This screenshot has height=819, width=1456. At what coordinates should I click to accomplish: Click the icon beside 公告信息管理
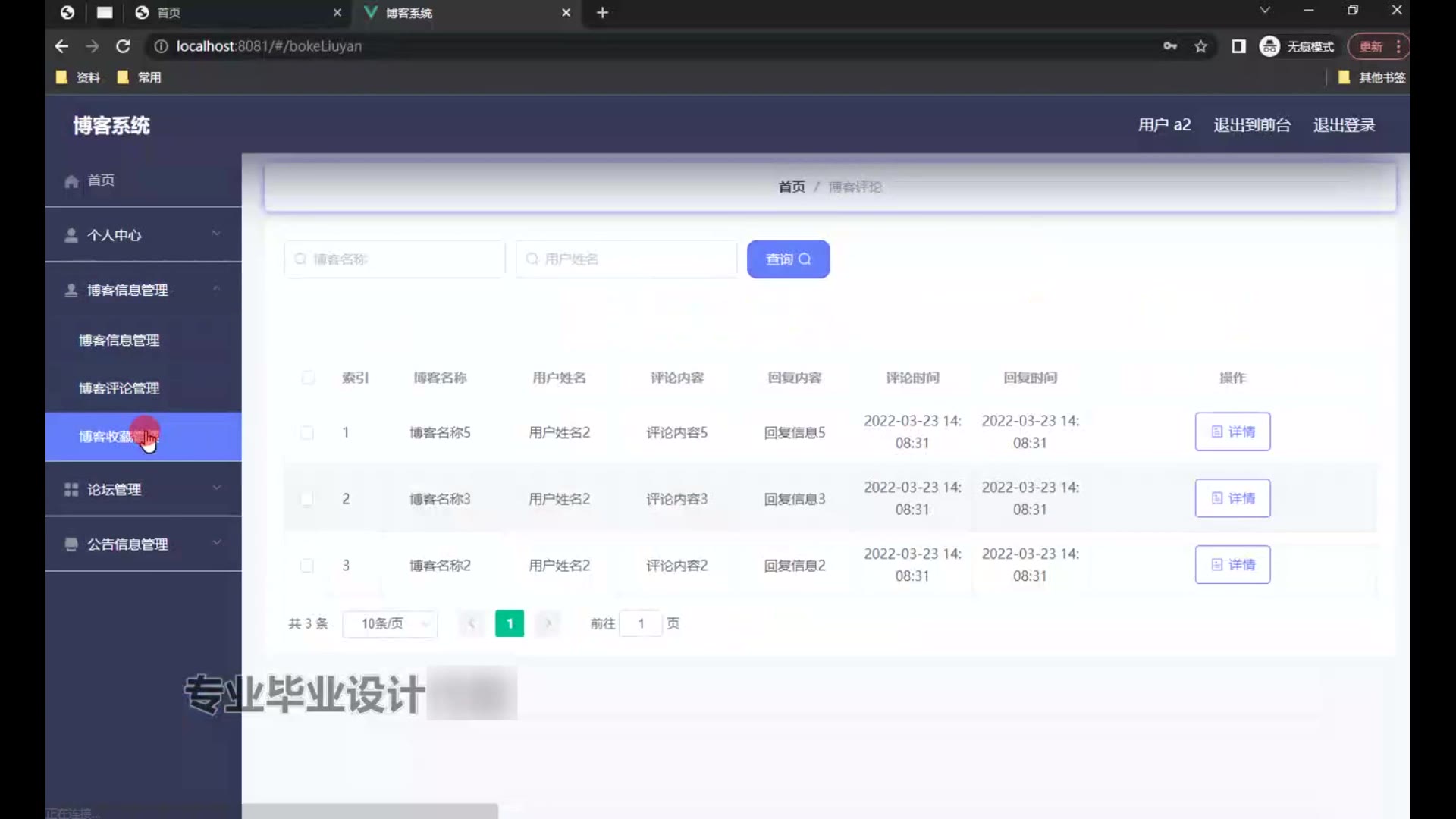pos(71,544)
